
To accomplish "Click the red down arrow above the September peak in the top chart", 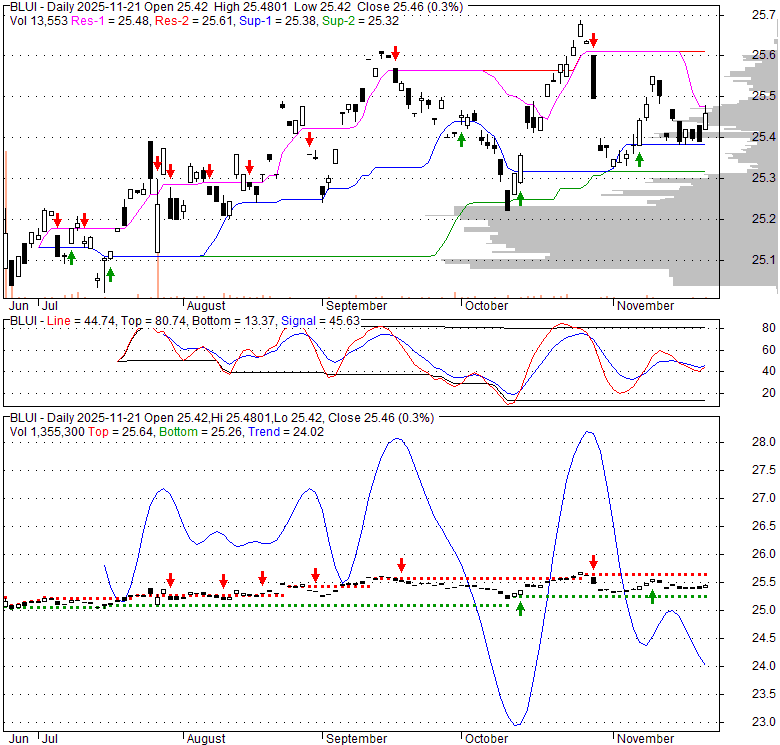I will [396, 52].
